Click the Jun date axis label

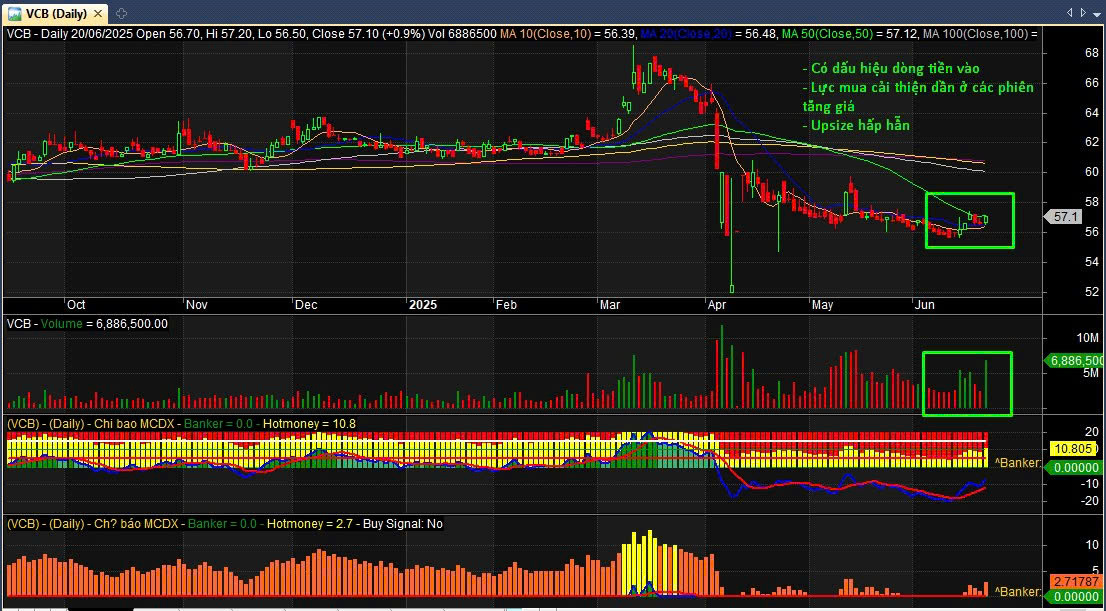coord(925,305)
